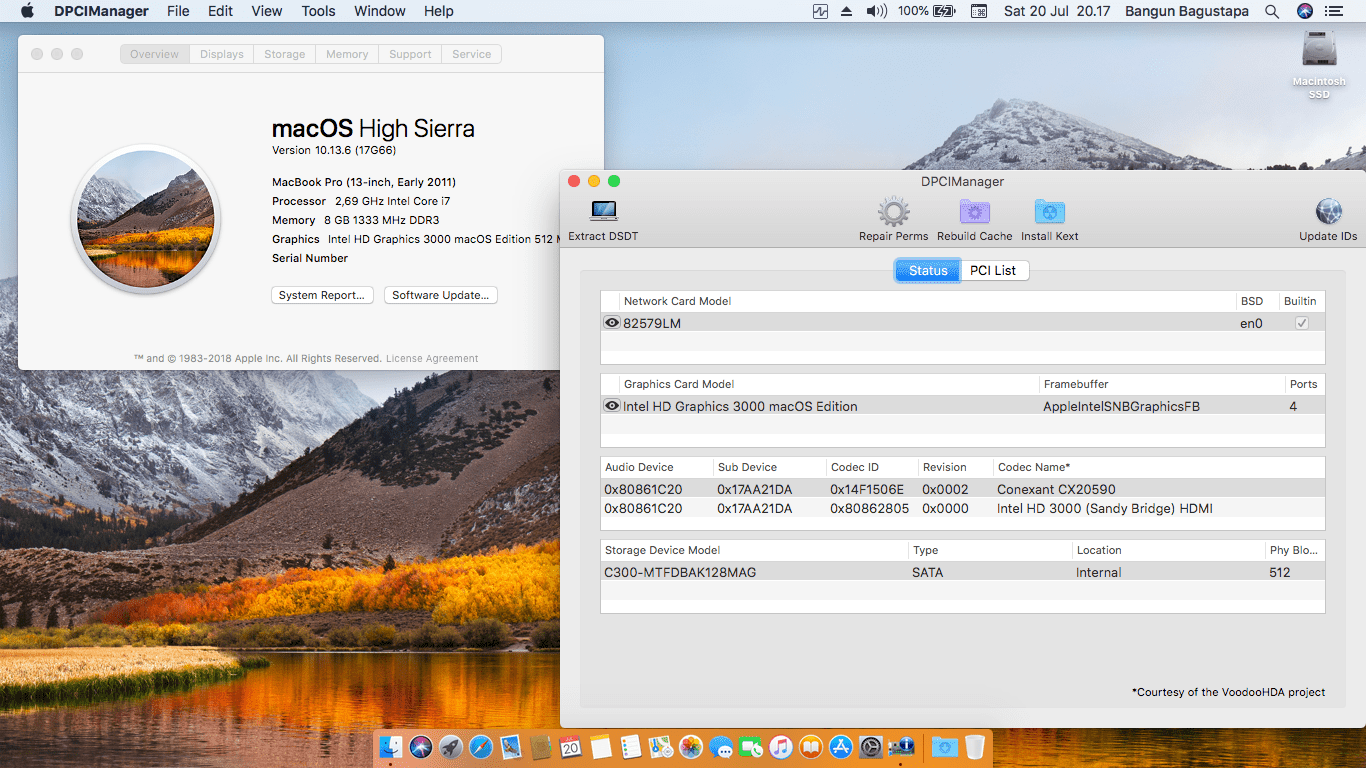
Task: Switch to the PCI List tab
Action: (994, 270)
